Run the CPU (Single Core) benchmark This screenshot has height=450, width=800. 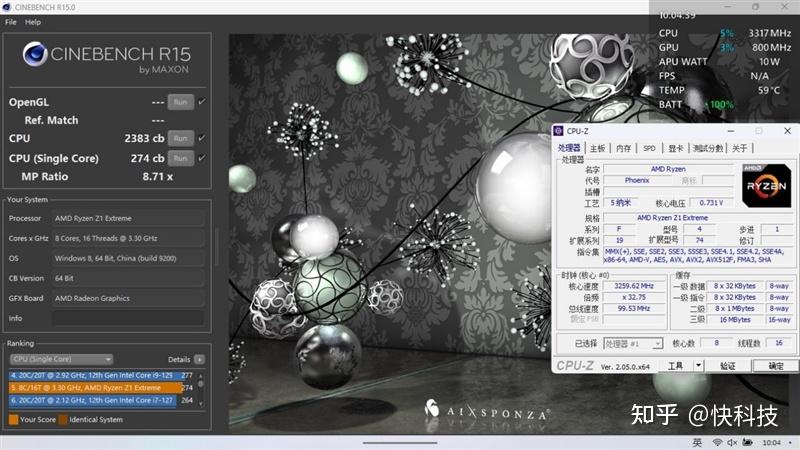(181, 158)
